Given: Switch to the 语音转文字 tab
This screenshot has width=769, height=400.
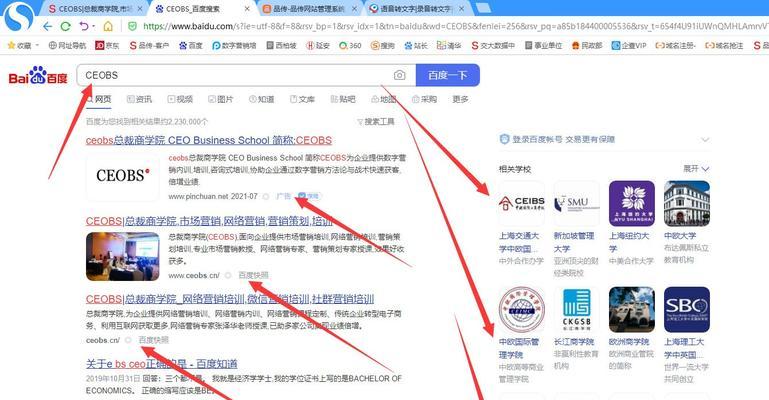Looking at the screenshot, I should point(417,9).
